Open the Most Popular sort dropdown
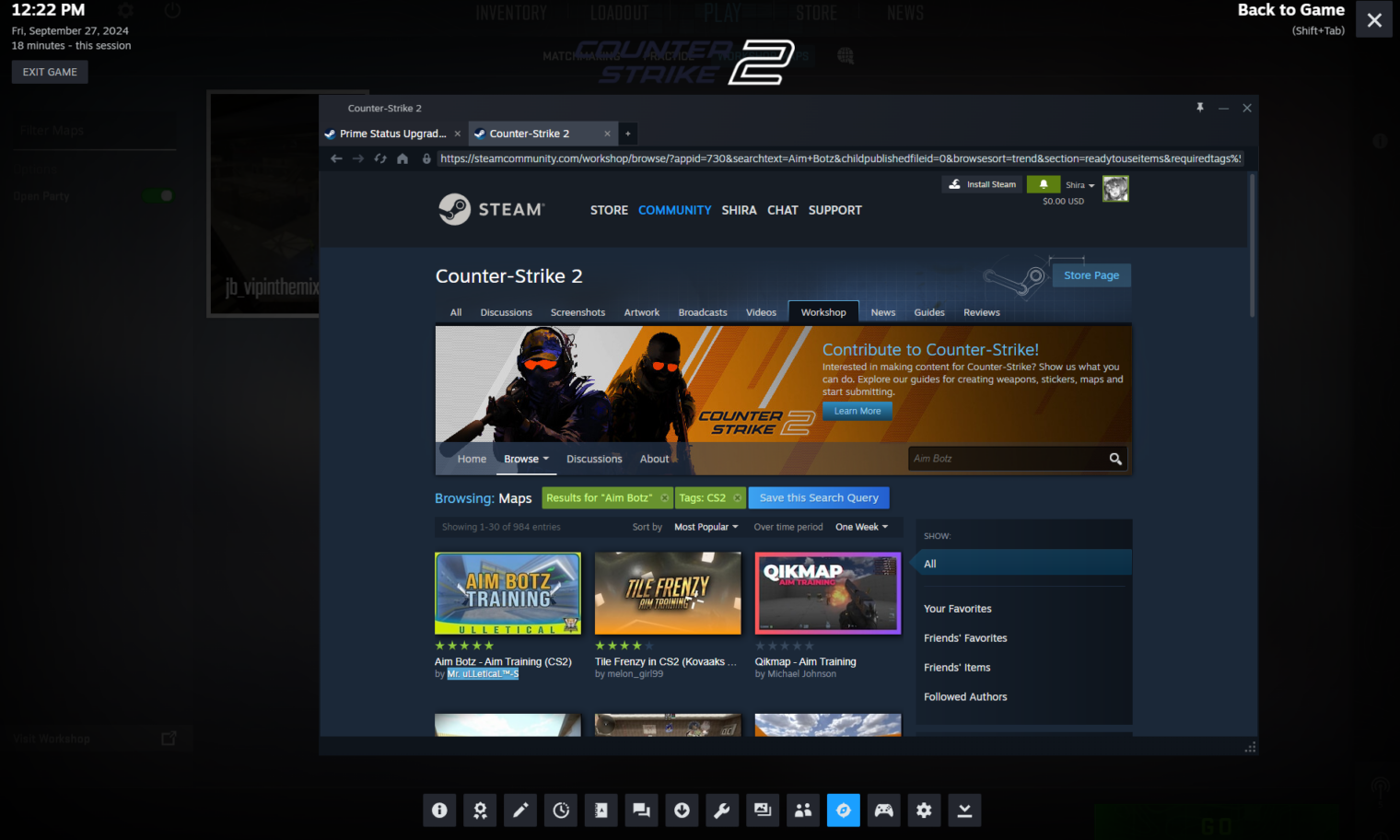 706,527
